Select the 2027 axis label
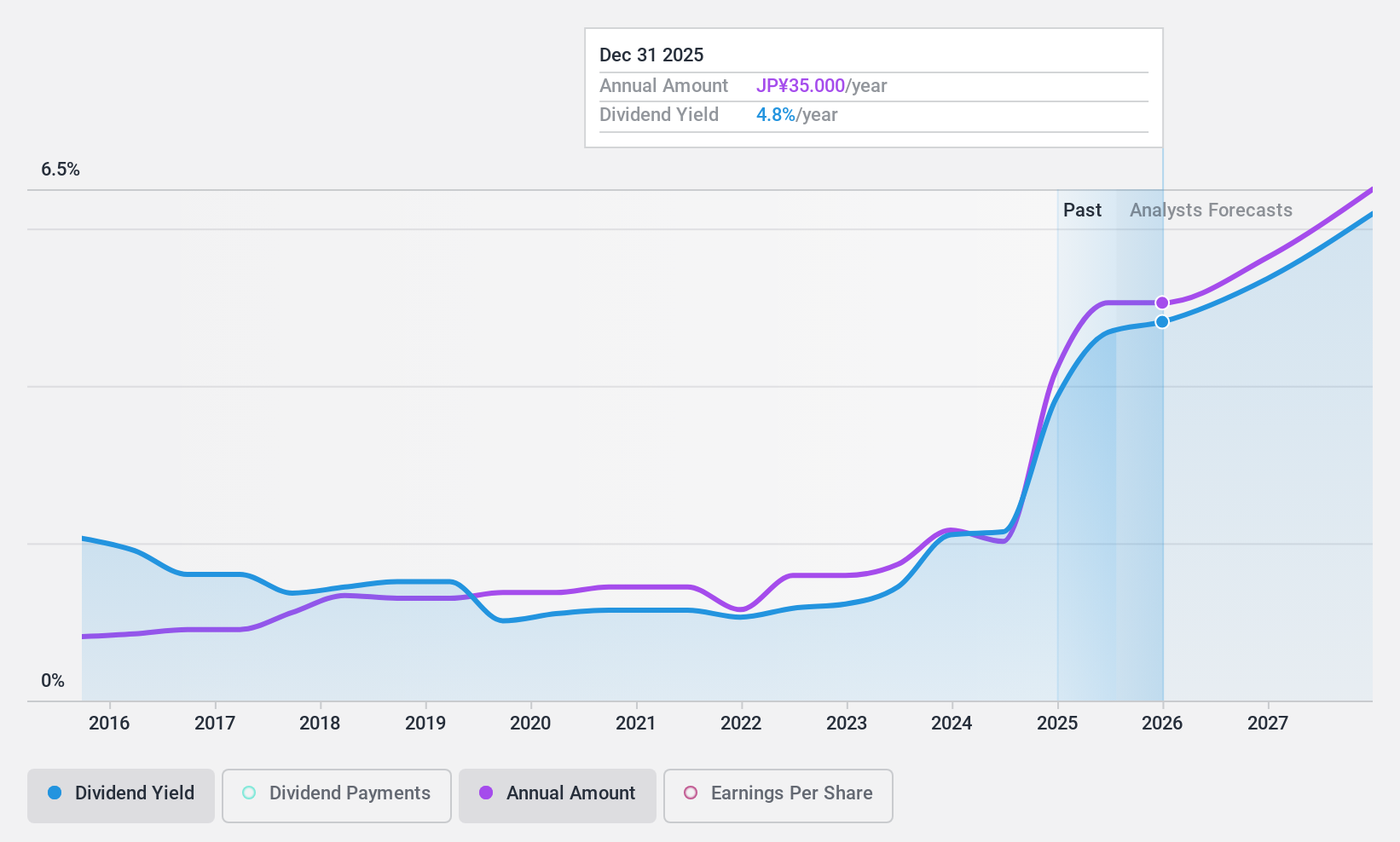 [x=1268, y=724]
